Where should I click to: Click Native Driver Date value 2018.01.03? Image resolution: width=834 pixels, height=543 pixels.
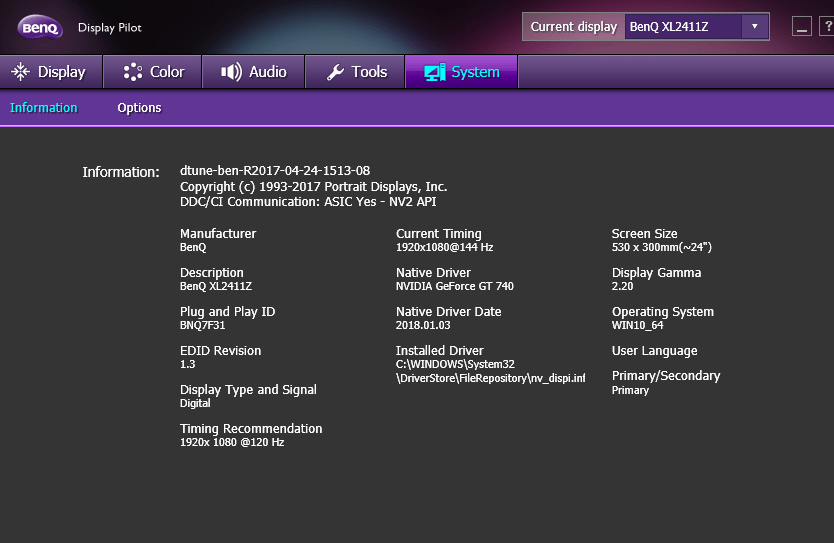[x=423, y=325]
